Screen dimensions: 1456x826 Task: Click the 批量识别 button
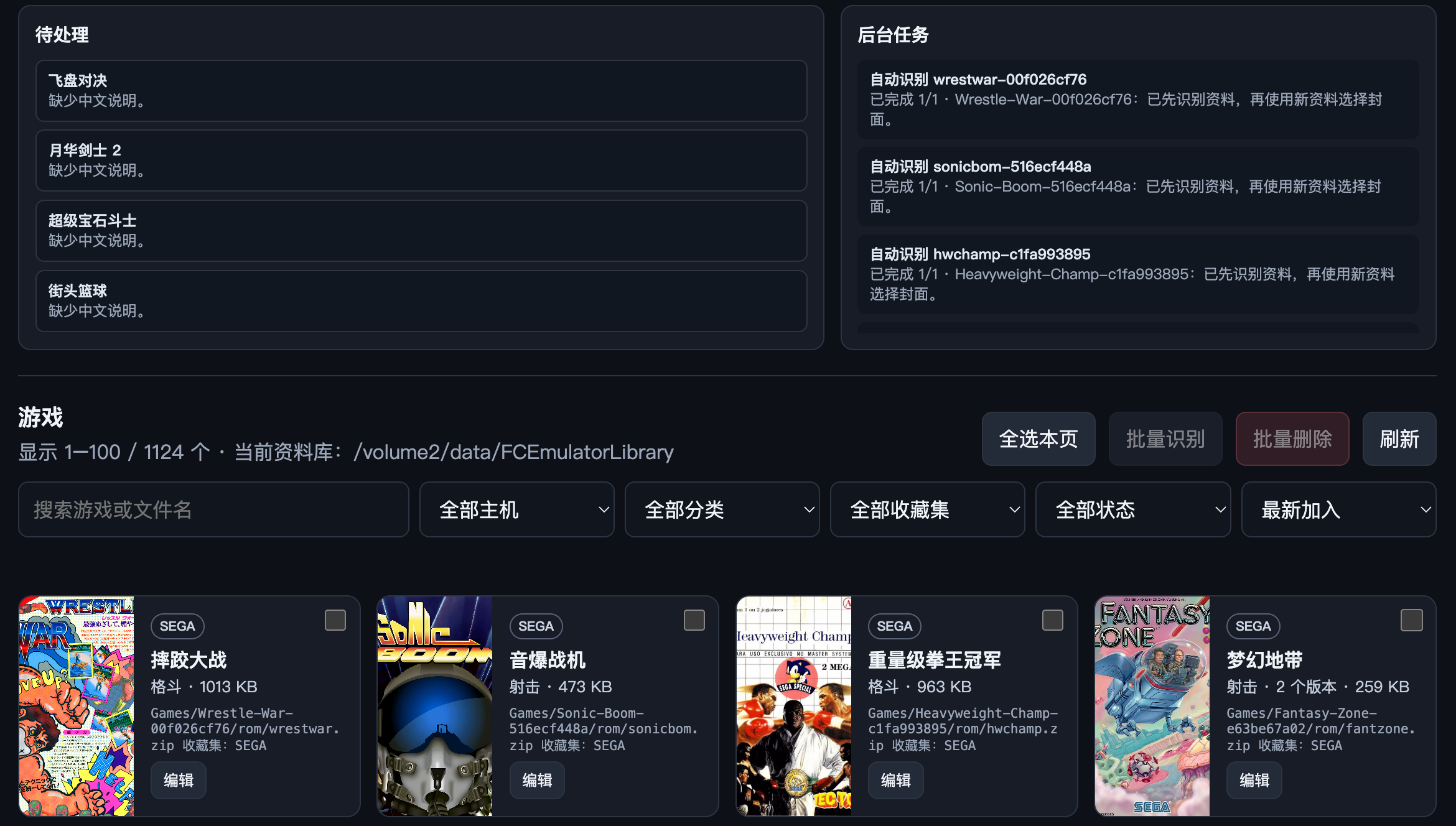point(1165,439)
